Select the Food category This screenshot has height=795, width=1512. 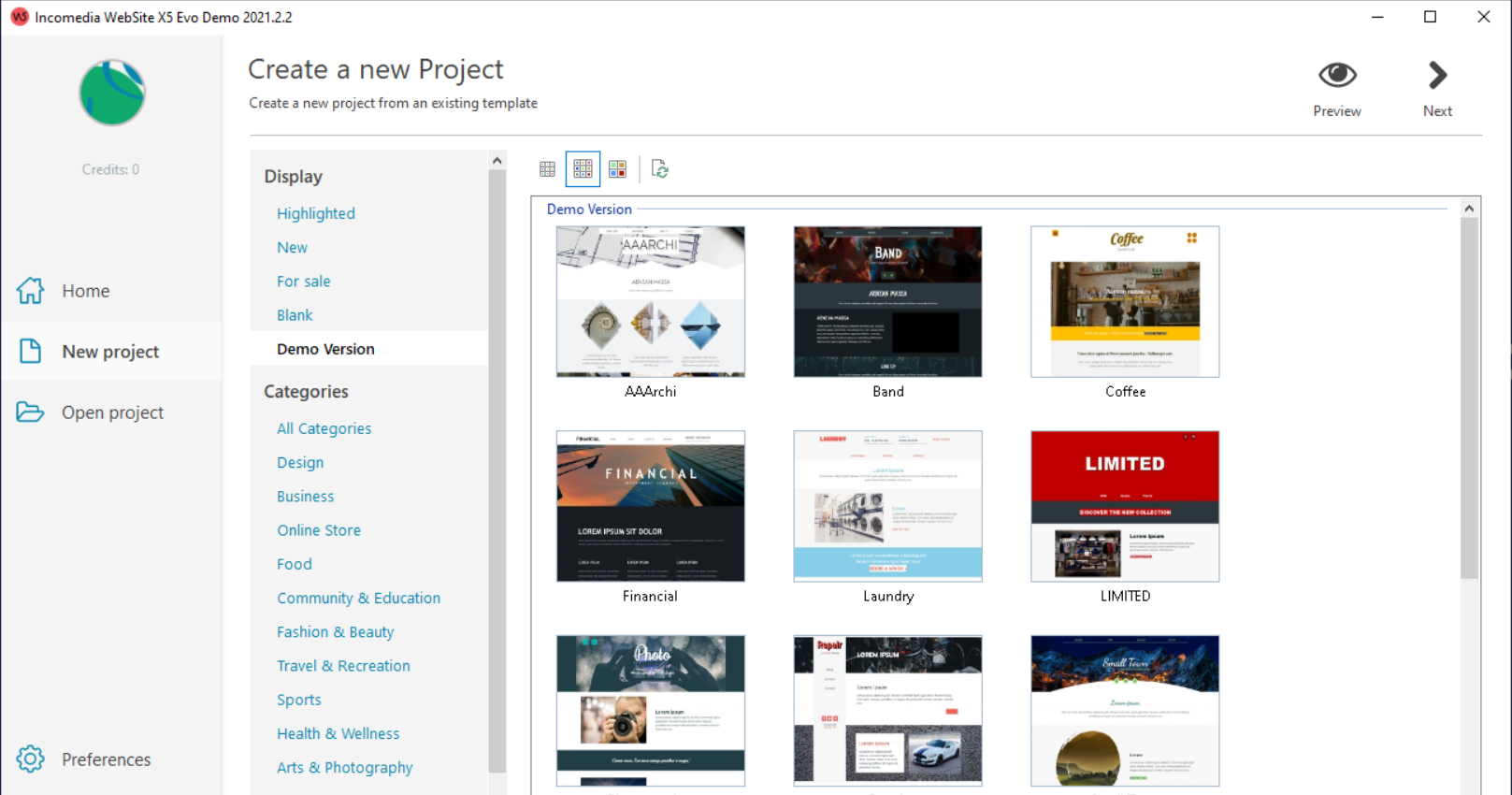coord(295,564)
